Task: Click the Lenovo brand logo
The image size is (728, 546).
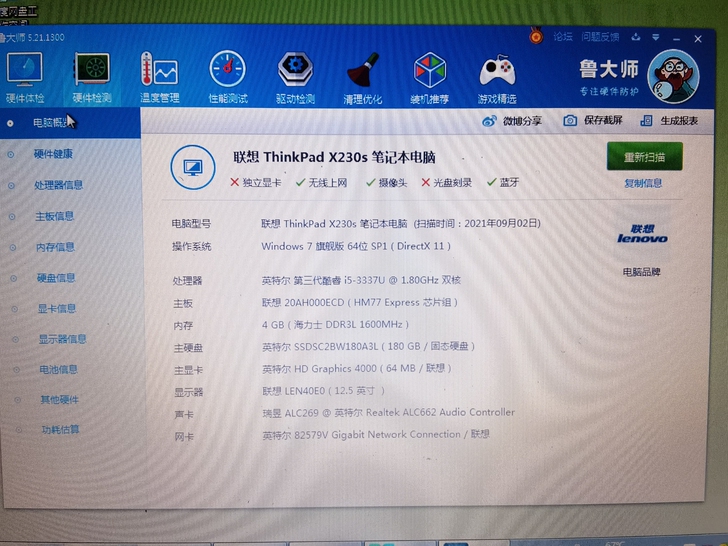Action: [642, 234]
